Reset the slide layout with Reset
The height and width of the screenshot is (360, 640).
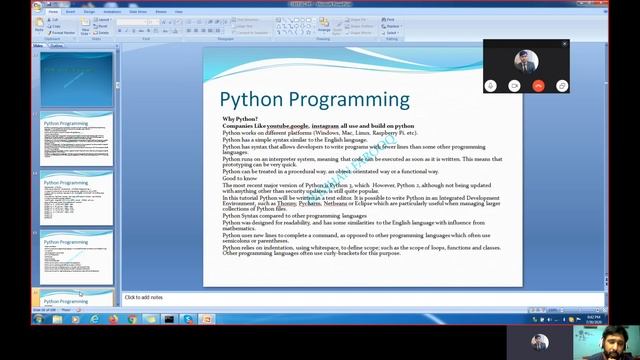100,26
